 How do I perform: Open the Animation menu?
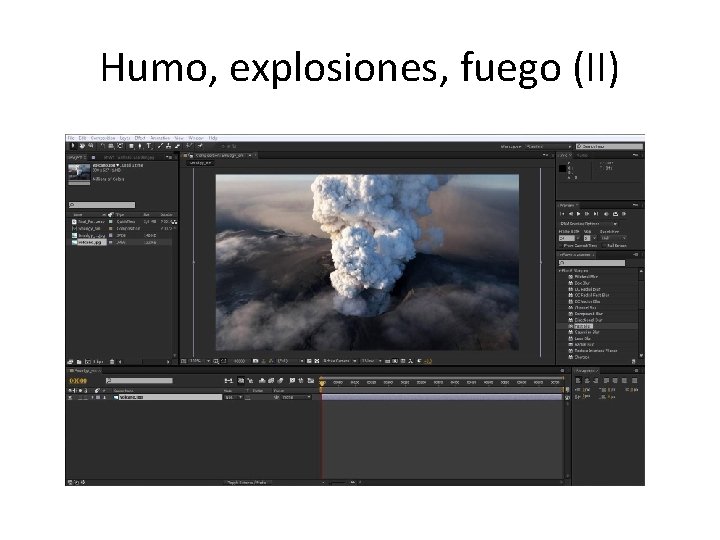(x=160, y=138)
